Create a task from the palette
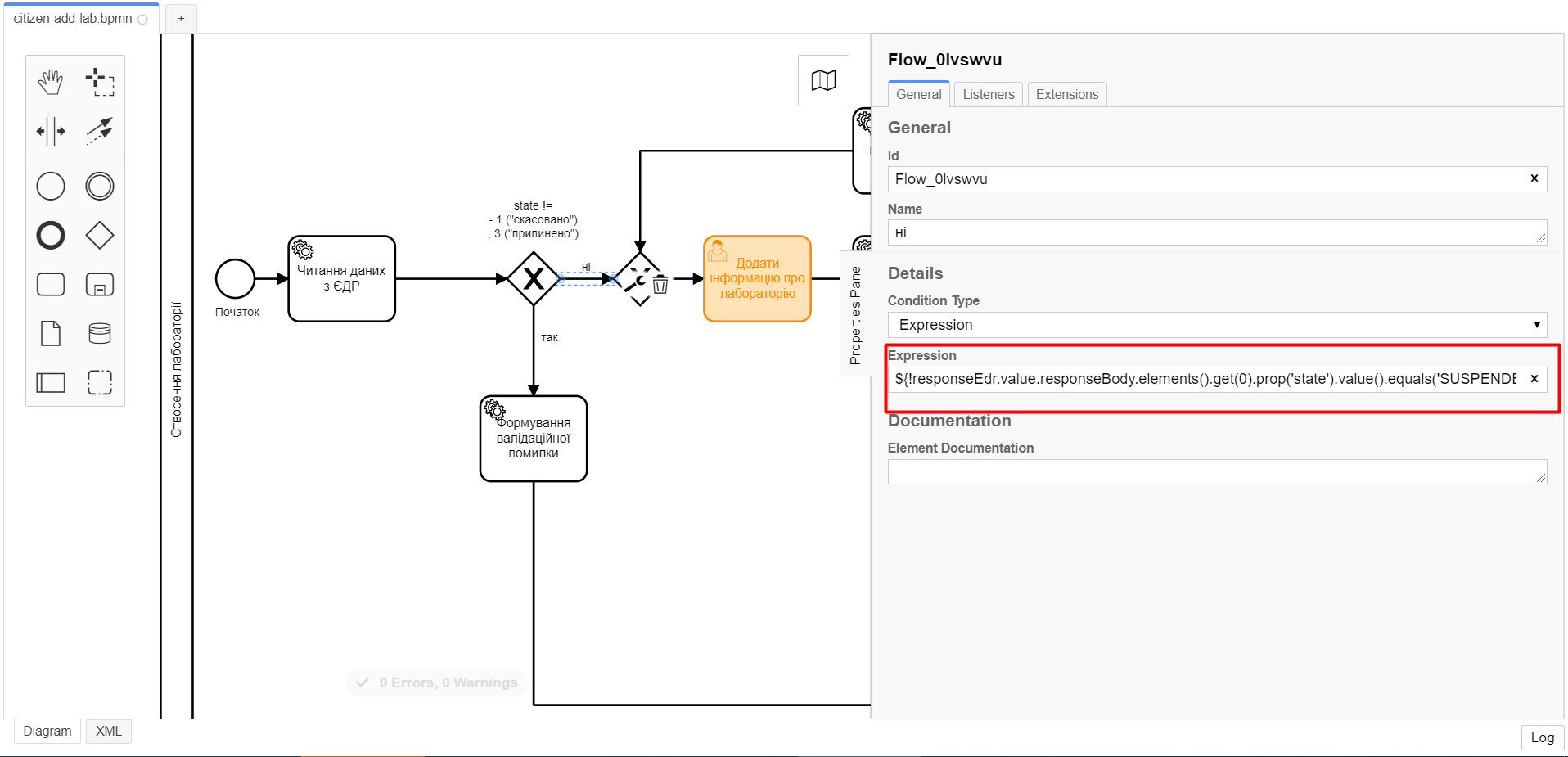This screenshot has width=1568, height=757. [x=51, y=285]
